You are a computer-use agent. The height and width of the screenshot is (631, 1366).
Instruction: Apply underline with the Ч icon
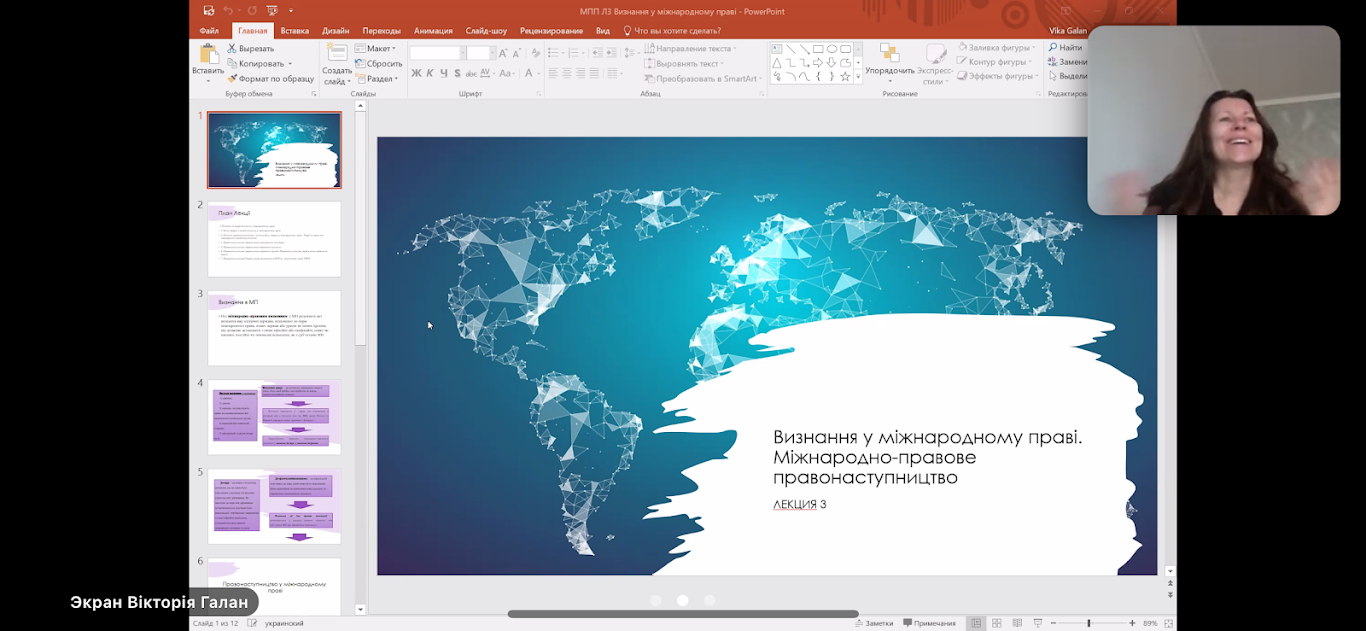[x=443, y=73]
